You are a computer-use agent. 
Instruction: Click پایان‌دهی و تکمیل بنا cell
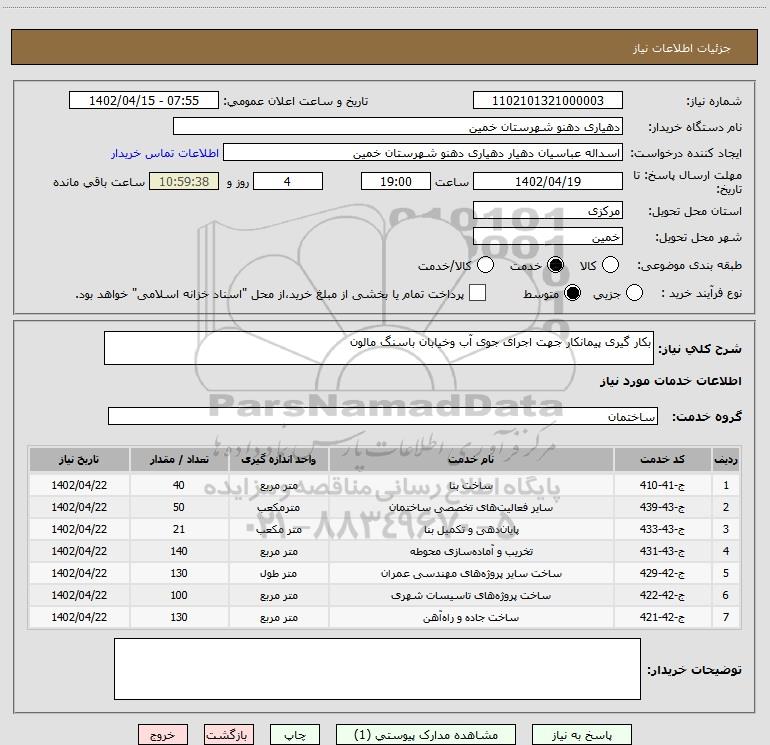pos(471,529)
